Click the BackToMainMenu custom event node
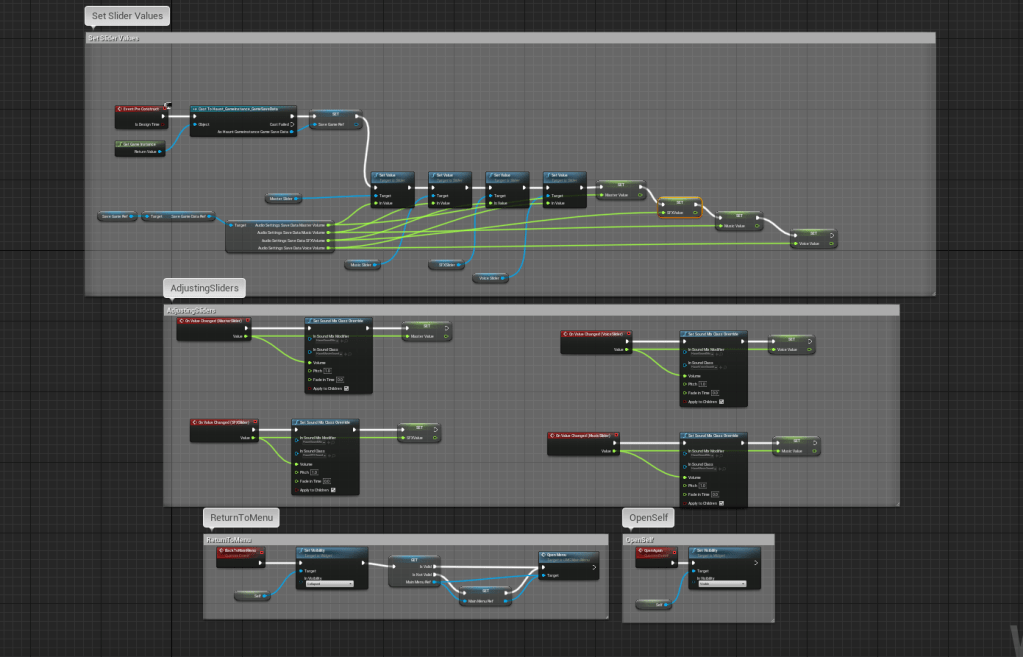Screen dimensions: 1023x657 click(x=240, y=551)
